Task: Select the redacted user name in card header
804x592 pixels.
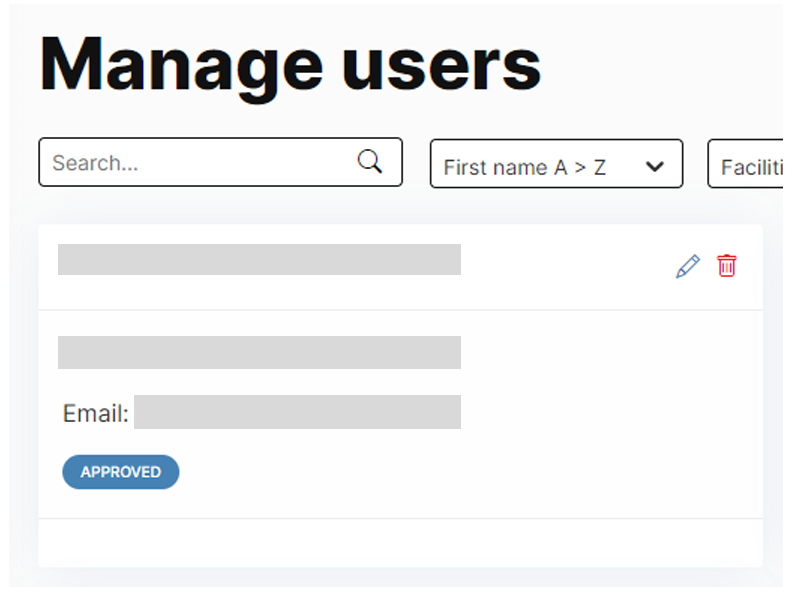Action: (259, 260)
